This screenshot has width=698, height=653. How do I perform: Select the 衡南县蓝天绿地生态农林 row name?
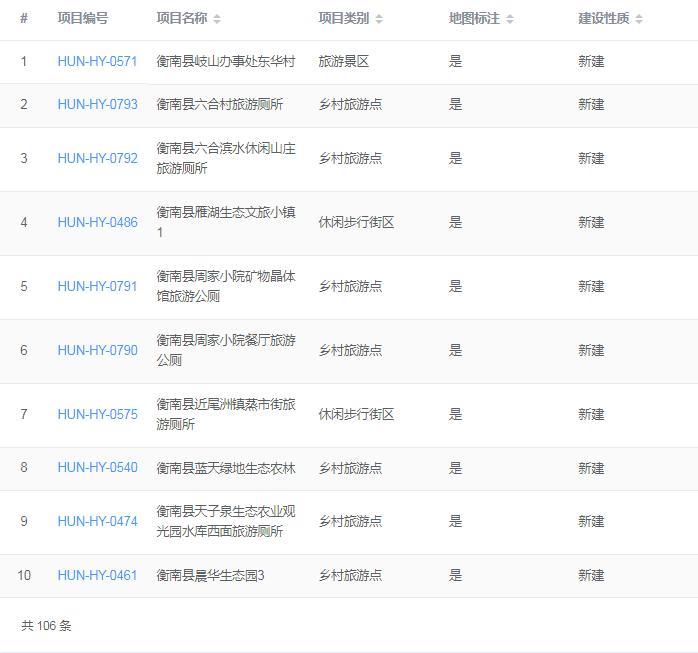tap(226, 468)
